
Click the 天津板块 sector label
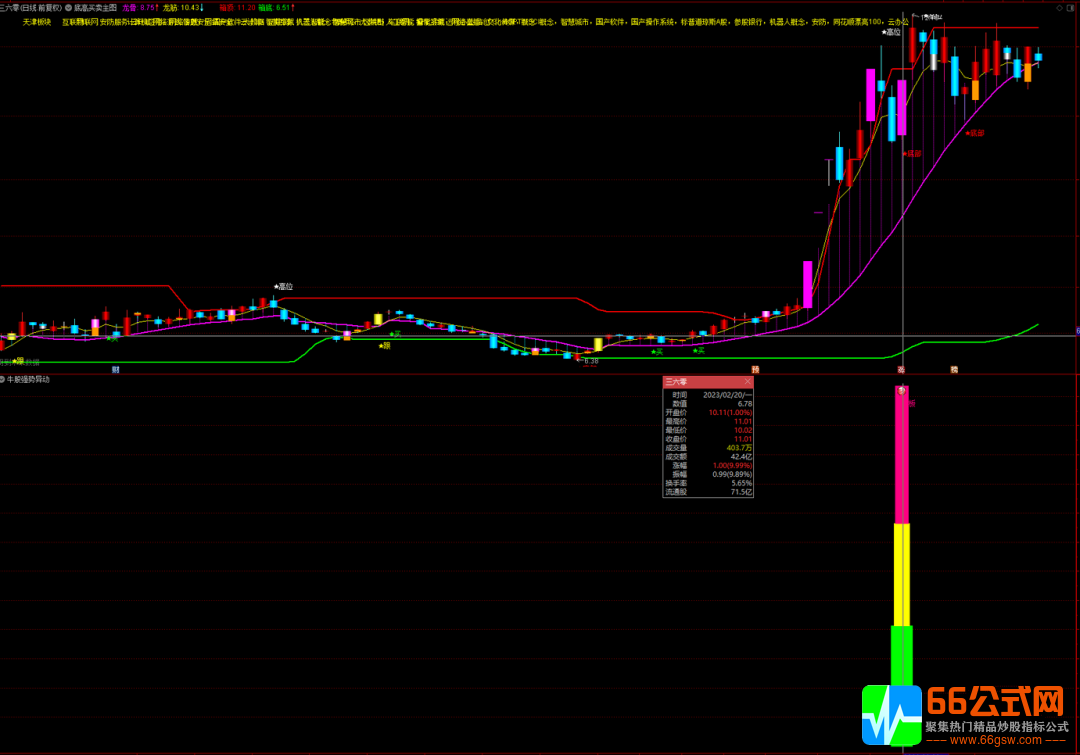[x=37, y=22]
